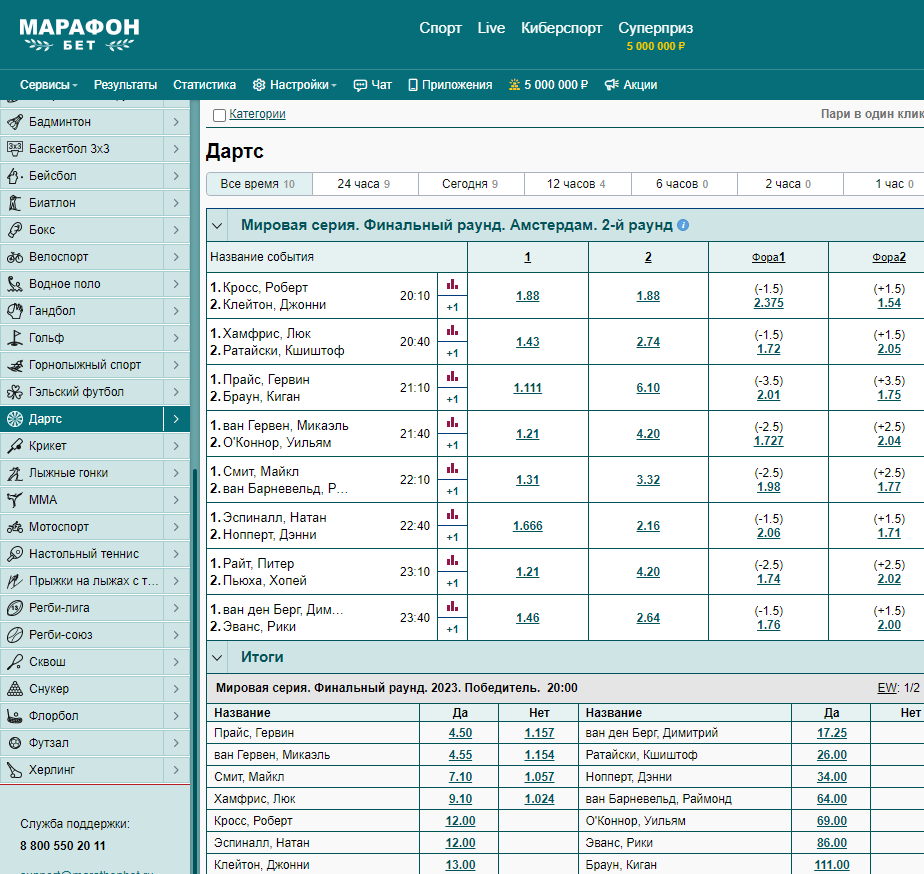Open the Live top navigation item
The image size is (924, 874).
tap(491, 28)
